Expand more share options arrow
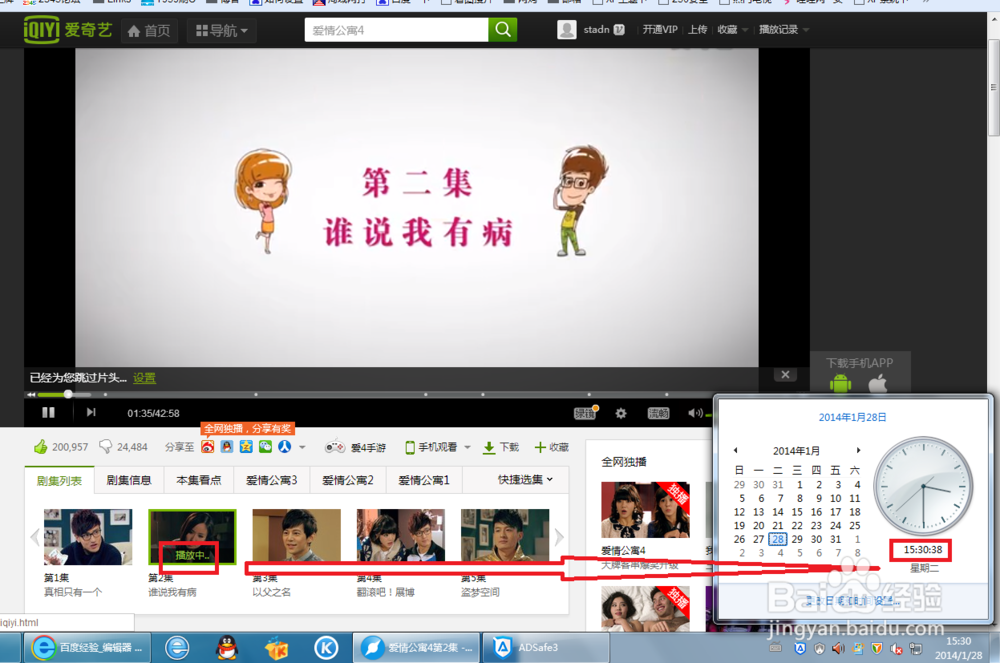The image size is (1000, 663). 302,448
